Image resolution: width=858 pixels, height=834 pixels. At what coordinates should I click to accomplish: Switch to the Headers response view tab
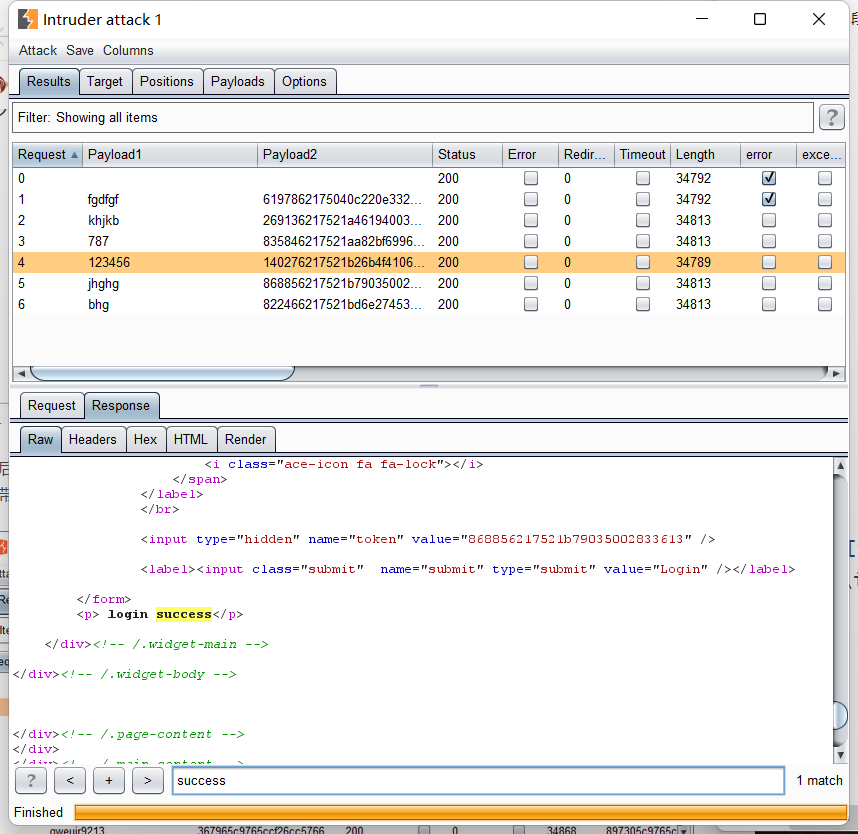pyautogui.click(x=92, y=439)
